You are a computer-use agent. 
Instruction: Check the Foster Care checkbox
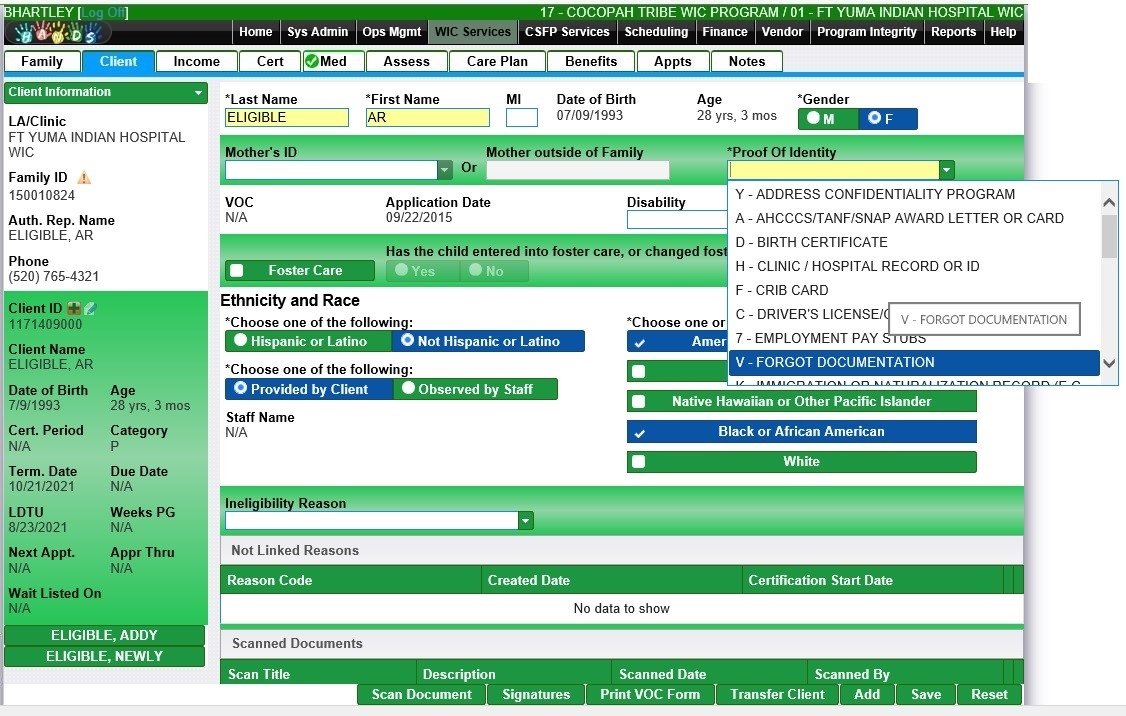pos(237,271)
